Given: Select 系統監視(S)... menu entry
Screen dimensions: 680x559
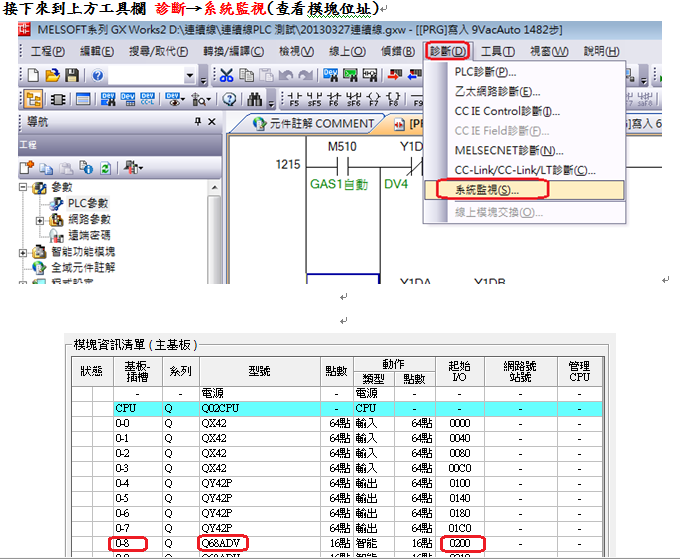Looking at the screenshot, I should (486, 189).
